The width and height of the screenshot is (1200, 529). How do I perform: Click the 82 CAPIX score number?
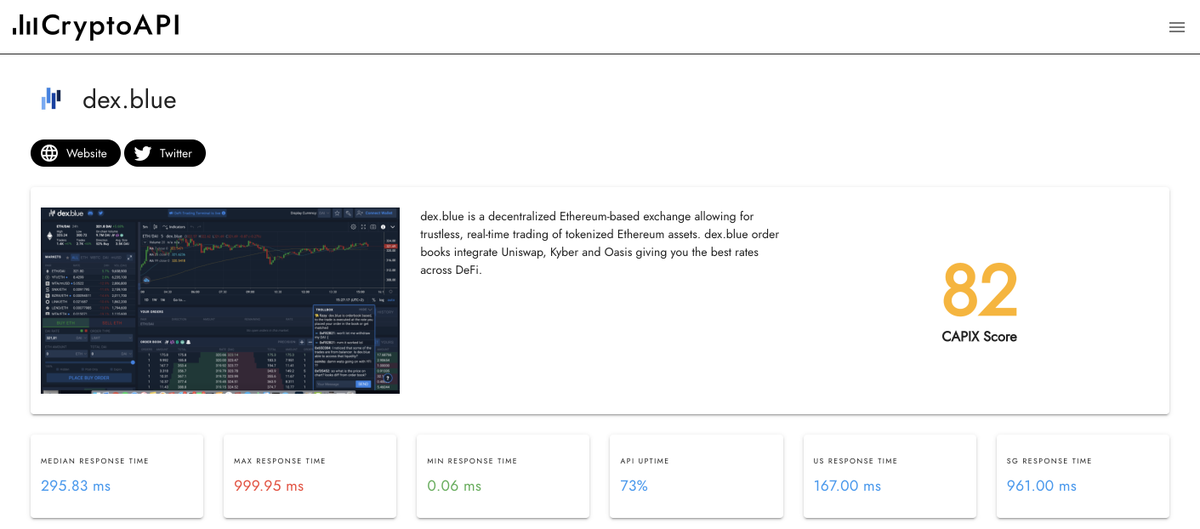[979, 290]
